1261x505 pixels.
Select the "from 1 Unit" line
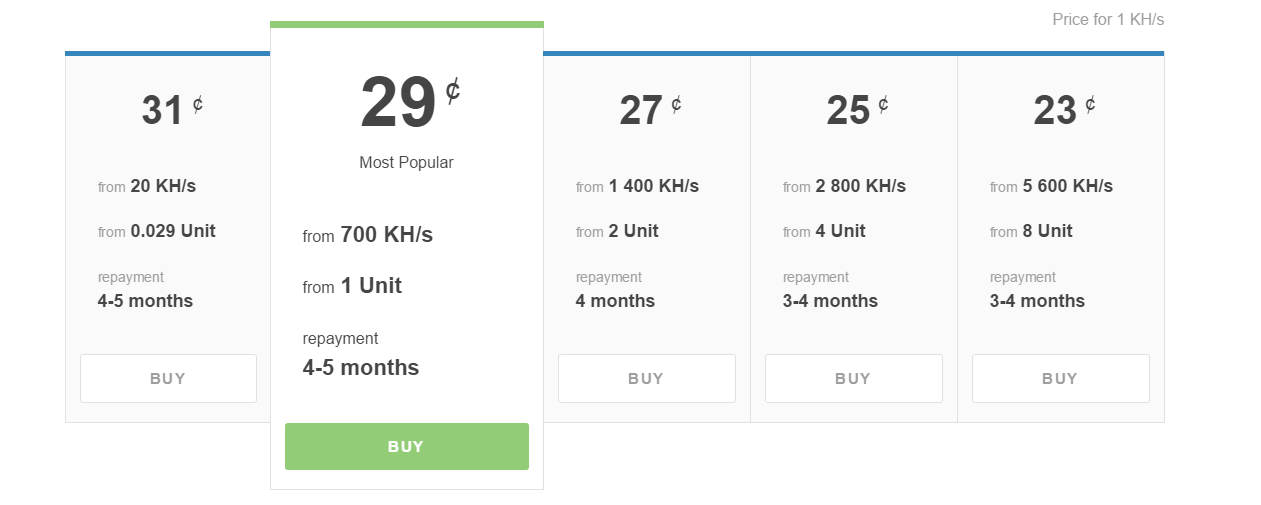pyautogui.click(x=352, y=286)
